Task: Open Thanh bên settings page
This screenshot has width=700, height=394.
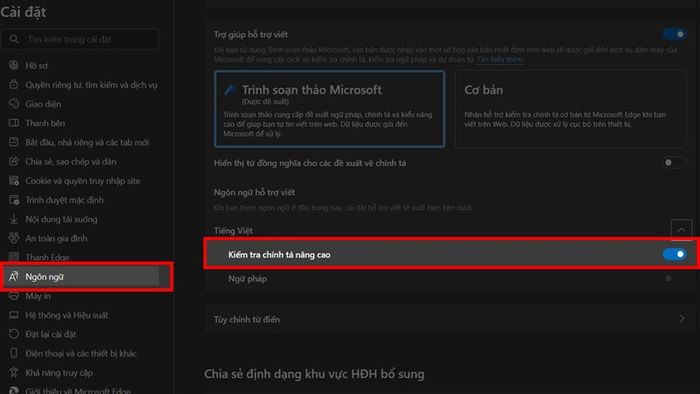Action: (x=45, y=123)
